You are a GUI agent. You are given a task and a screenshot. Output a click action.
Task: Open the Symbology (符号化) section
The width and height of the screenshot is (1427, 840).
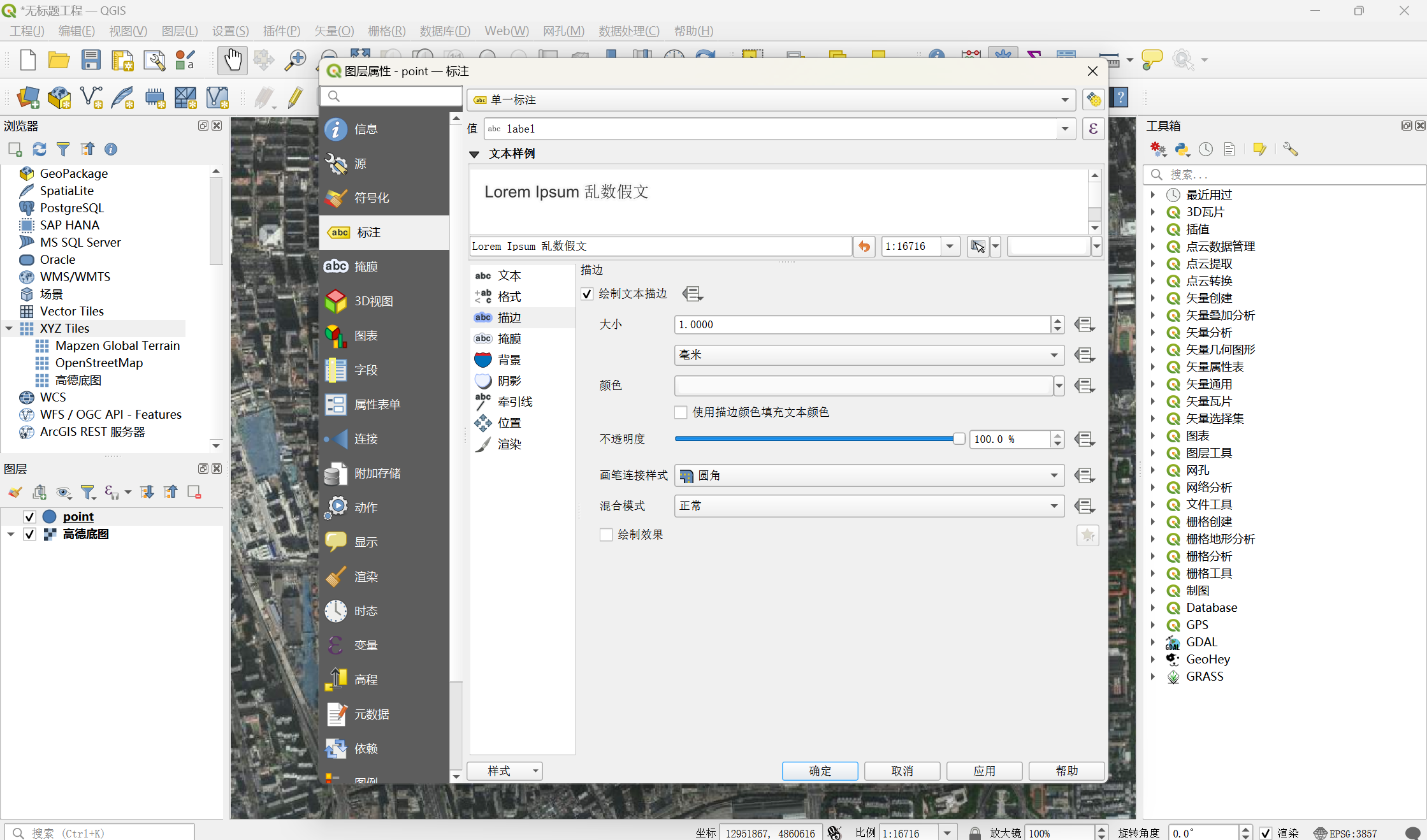pyautogui.click(x=371, y=198)
